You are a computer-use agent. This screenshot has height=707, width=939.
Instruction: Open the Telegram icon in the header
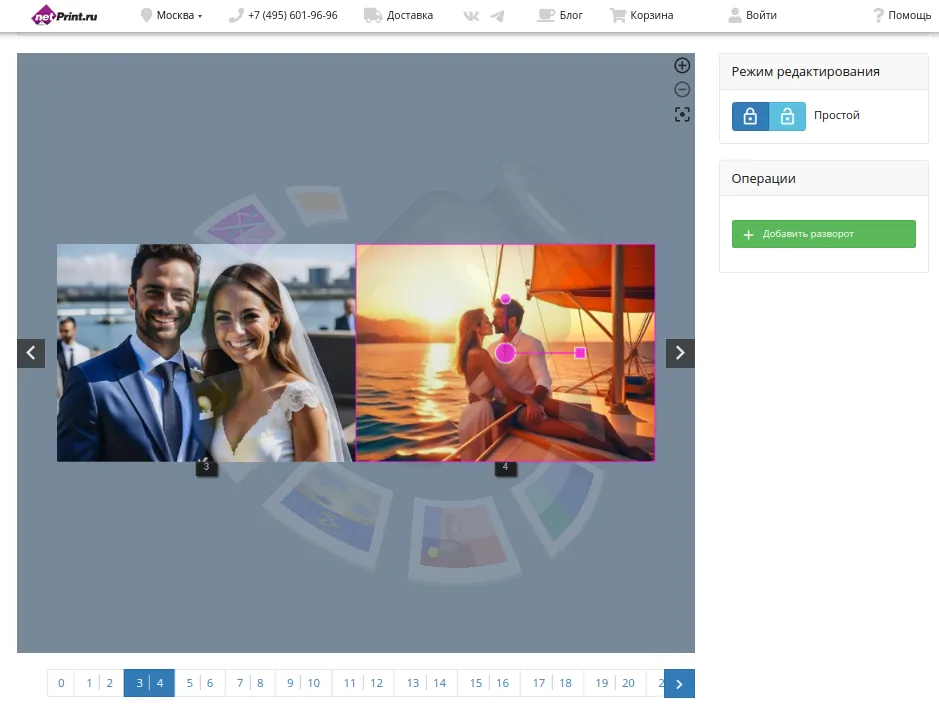tap(496, 15)
